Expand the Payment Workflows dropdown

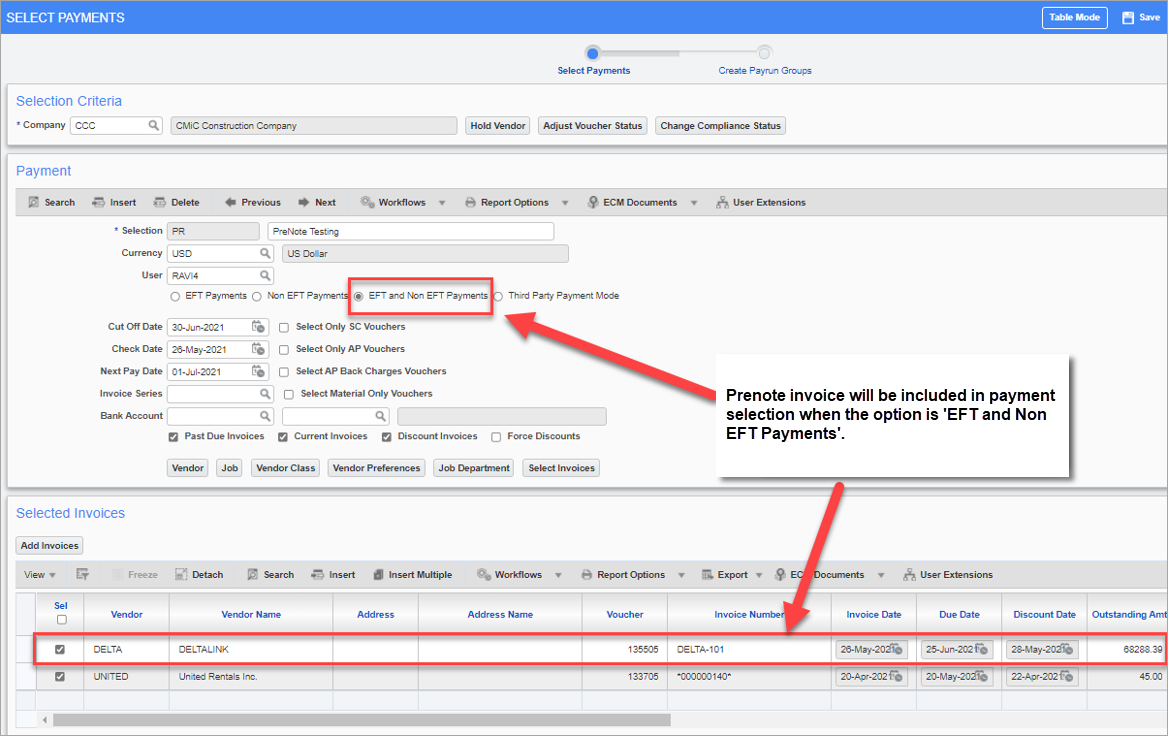pyautogui.click(x=442, y=203)
